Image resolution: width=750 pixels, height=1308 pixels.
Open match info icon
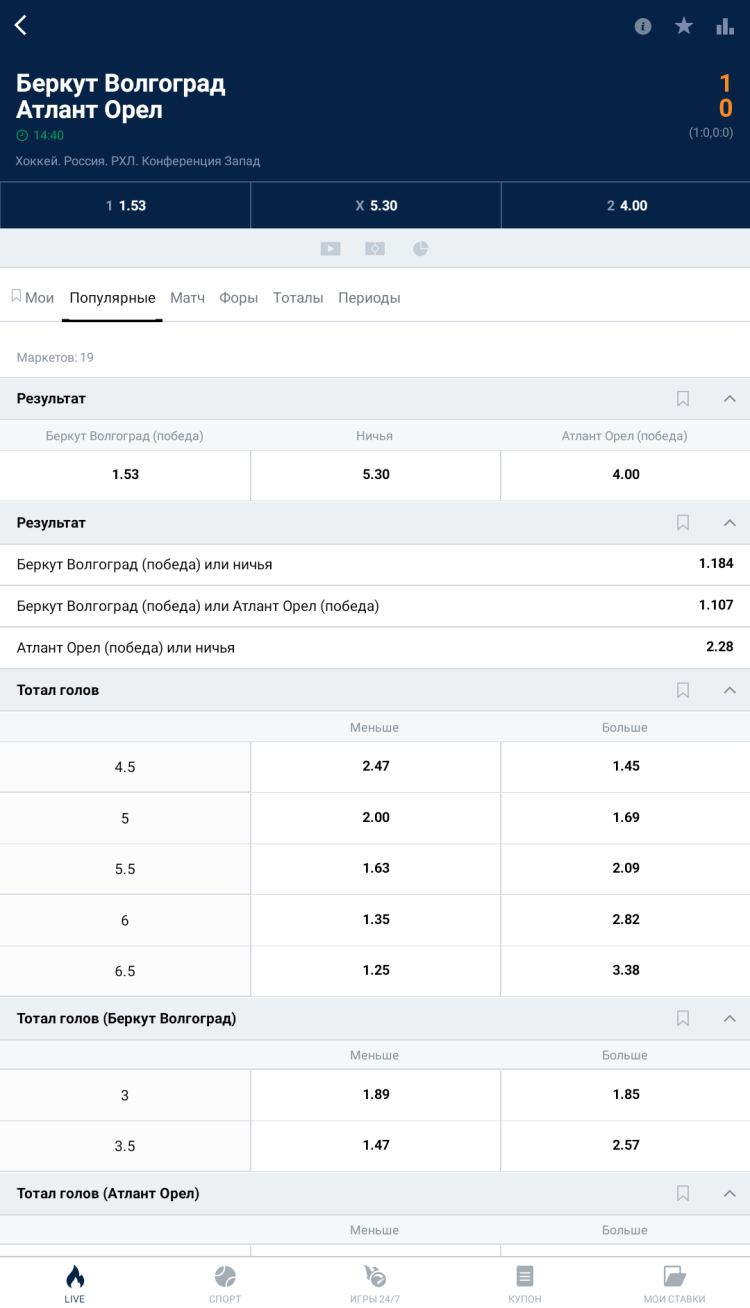[x=643, y=27]
